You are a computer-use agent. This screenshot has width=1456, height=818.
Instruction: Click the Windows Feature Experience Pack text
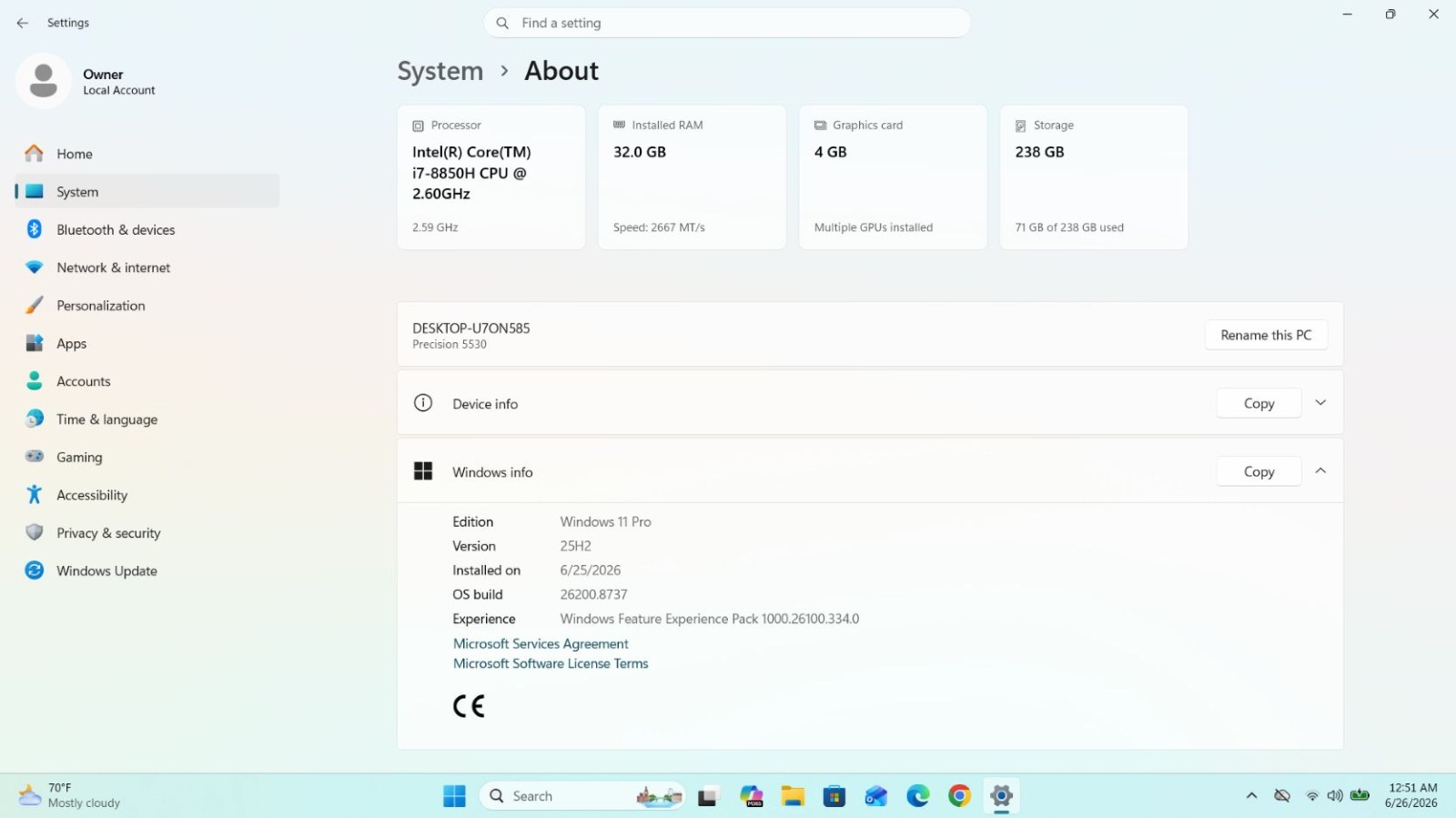coord(709,619)
